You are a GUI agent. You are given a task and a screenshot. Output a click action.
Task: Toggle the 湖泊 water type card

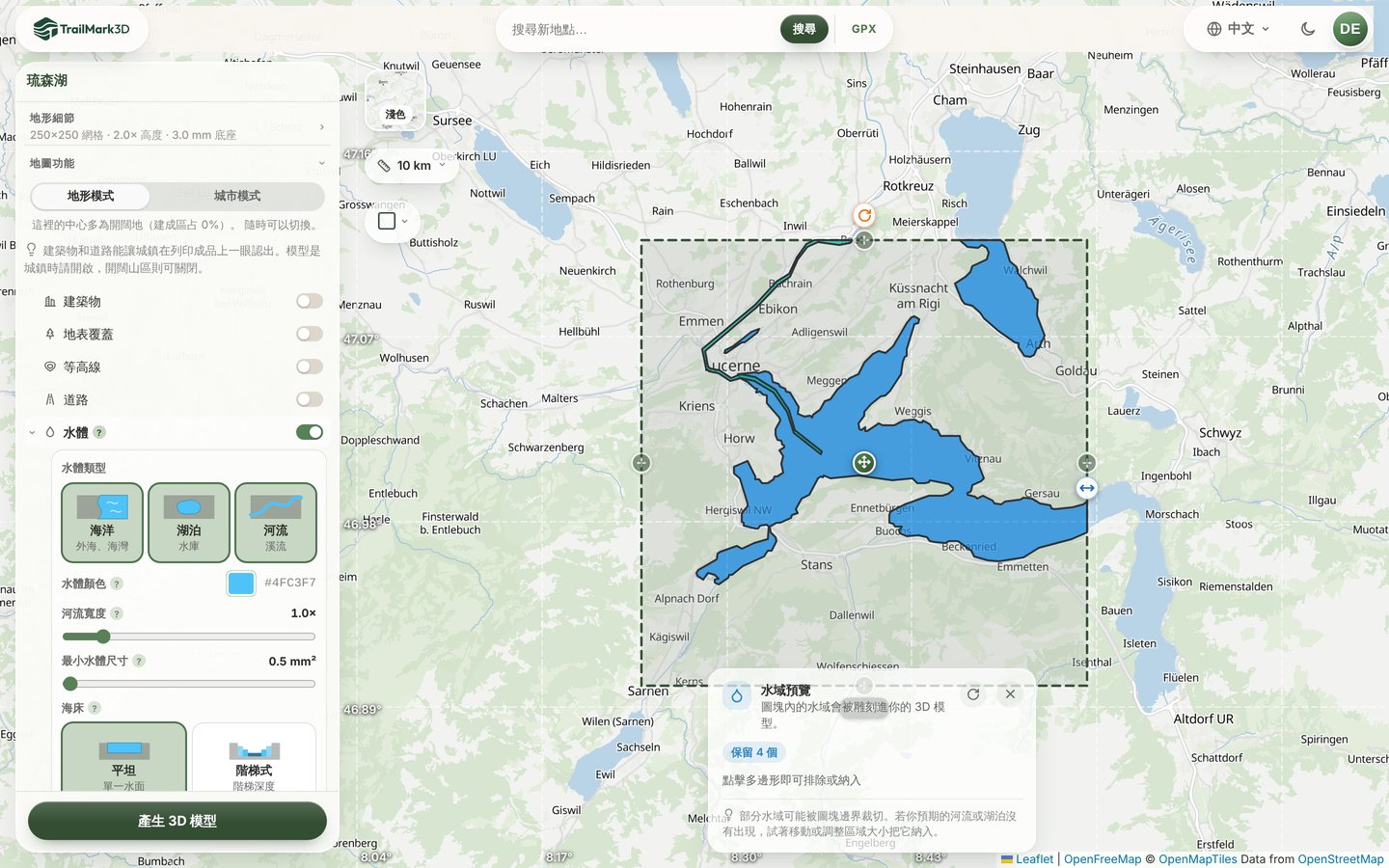pos(189,523)
